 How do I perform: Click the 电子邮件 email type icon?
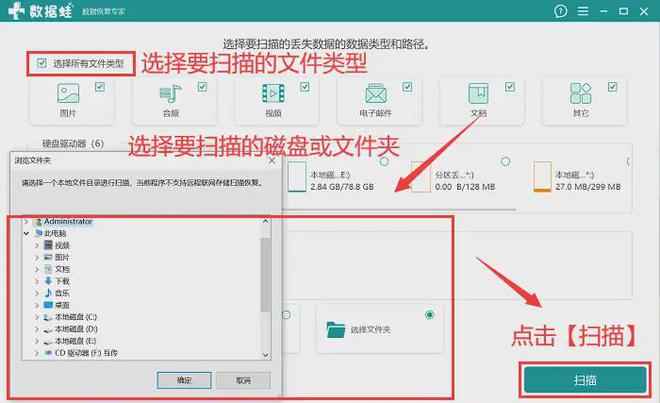coord(376,93)
